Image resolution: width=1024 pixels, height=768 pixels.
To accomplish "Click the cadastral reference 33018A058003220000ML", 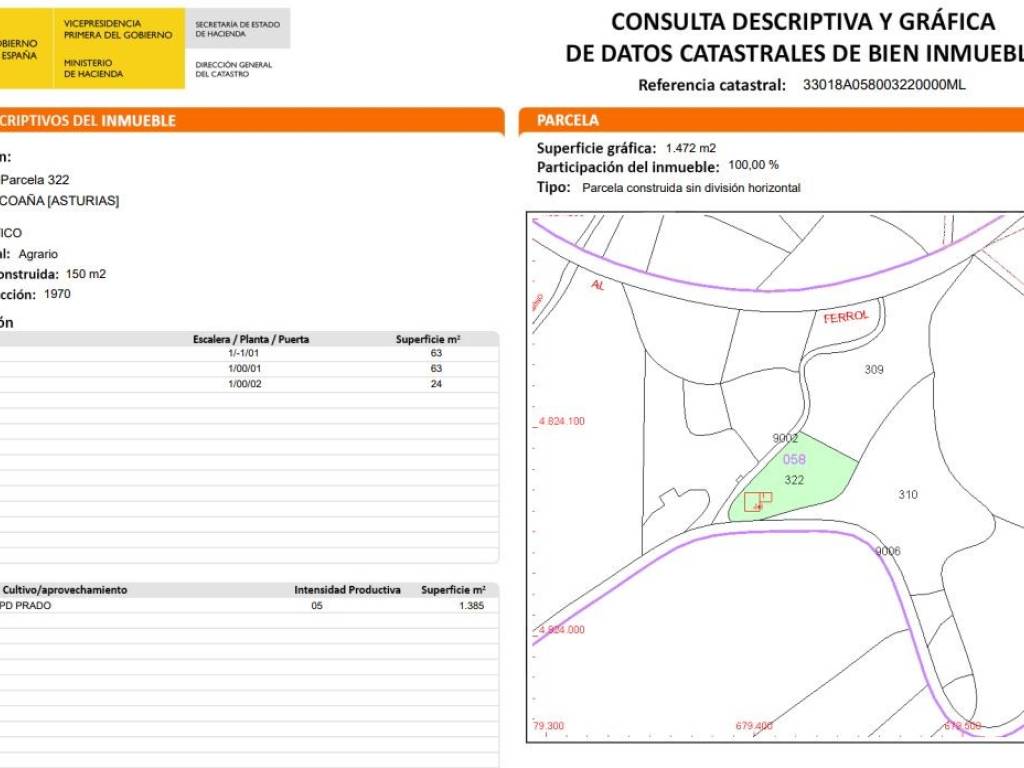I will (884, 85).
